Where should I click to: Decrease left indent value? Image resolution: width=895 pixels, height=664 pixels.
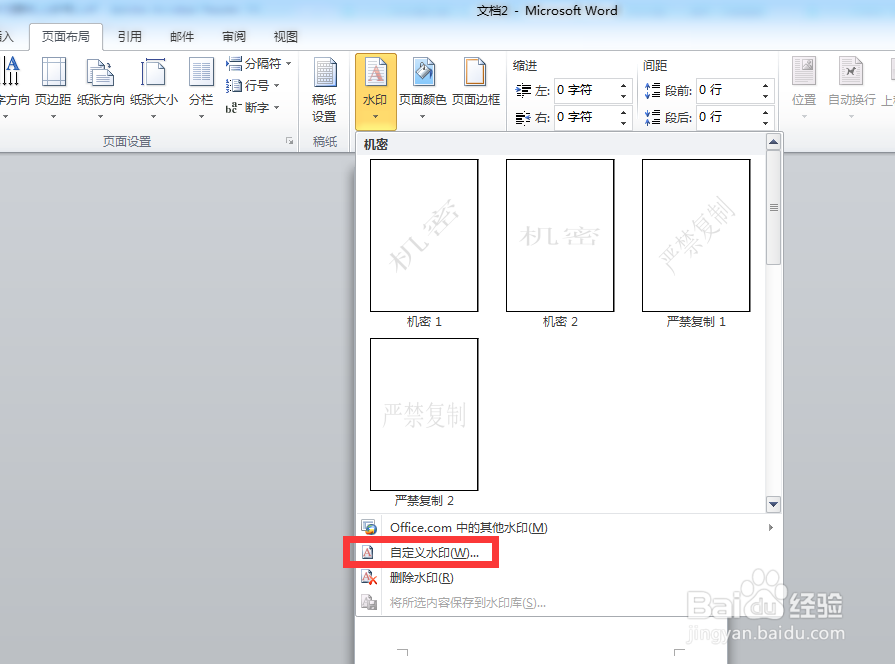(x=623, y=96)
